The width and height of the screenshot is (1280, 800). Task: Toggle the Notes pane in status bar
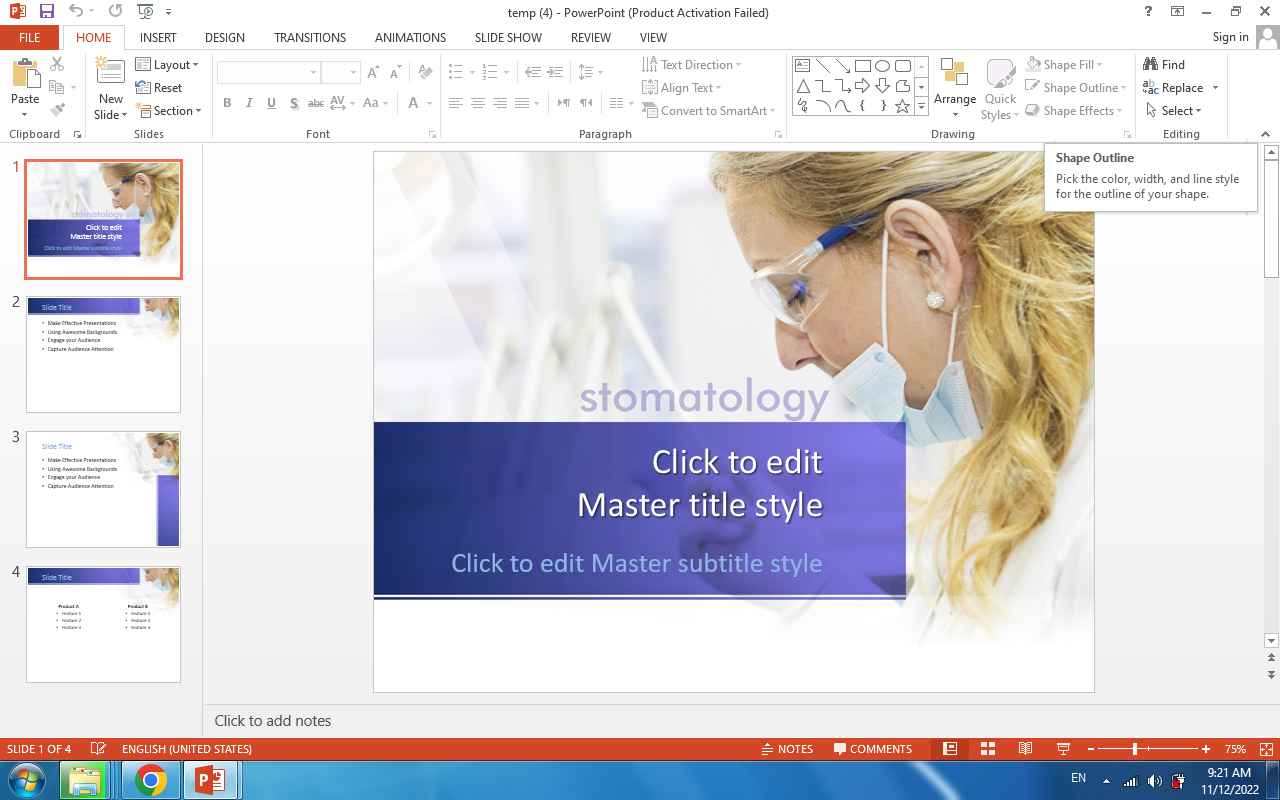point(786,749)
